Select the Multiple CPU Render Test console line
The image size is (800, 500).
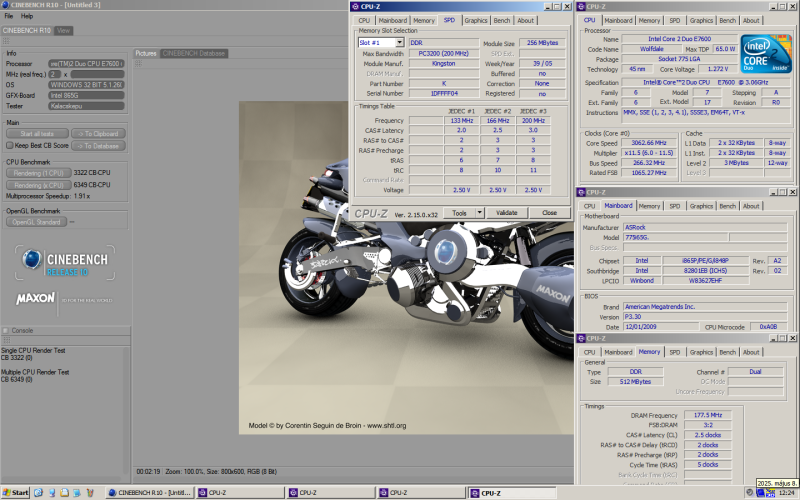click(x=35, y=372)
